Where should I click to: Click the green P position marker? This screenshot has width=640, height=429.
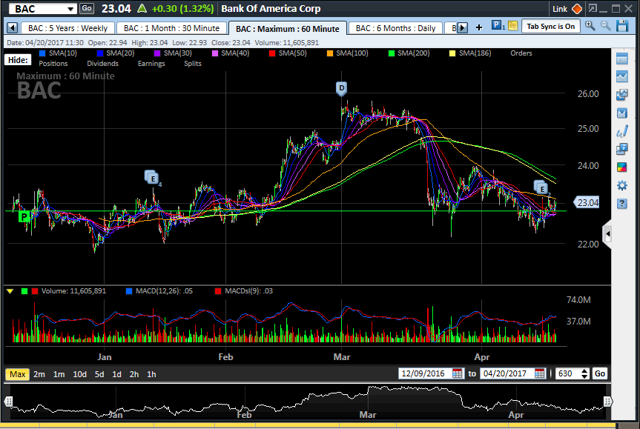24,217
